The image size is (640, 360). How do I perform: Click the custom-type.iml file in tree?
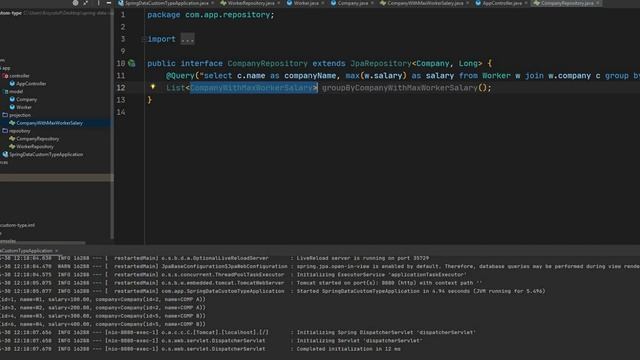18,225
